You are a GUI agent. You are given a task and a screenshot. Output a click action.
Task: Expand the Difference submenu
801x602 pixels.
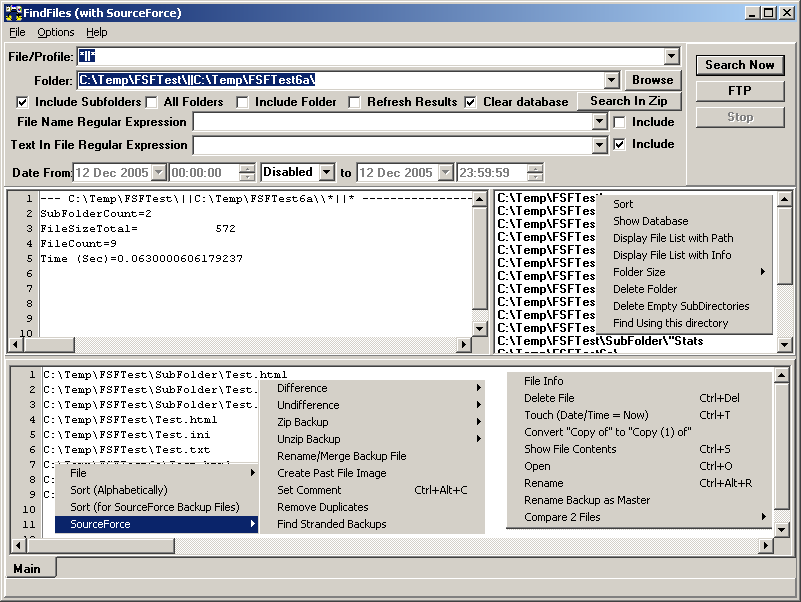372,388
